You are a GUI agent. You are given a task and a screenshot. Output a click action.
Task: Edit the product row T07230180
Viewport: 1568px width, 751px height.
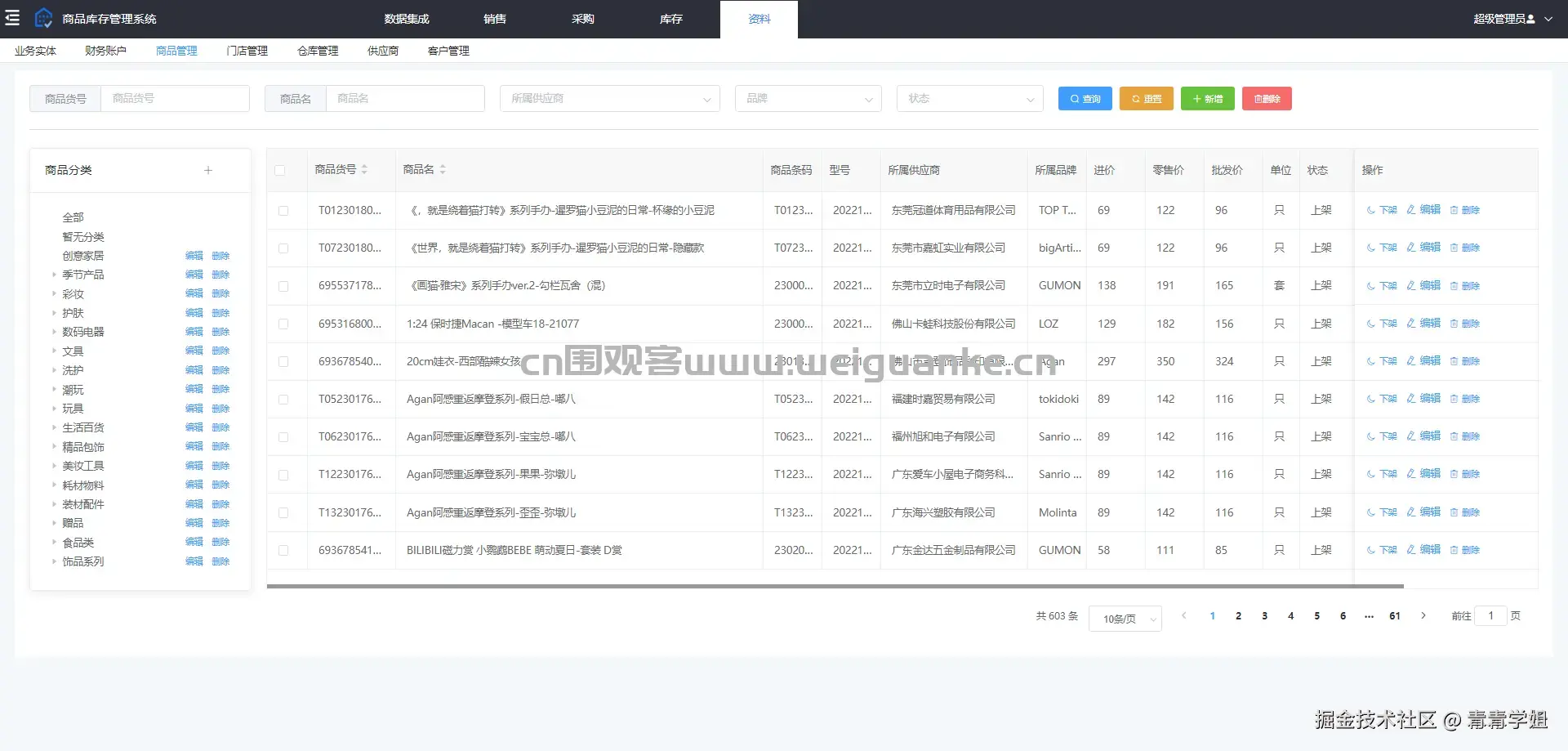(1423, 248)
